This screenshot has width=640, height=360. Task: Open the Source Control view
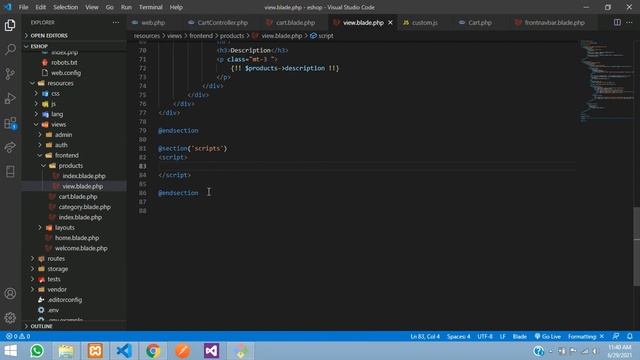tap(10, 74)
